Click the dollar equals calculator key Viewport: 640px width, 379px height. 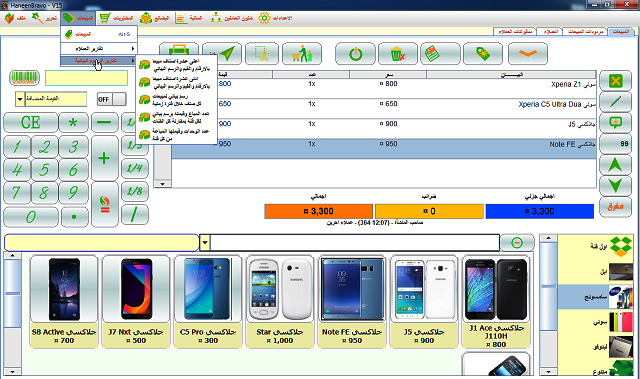pyautogui.click(x=104, y=204)
